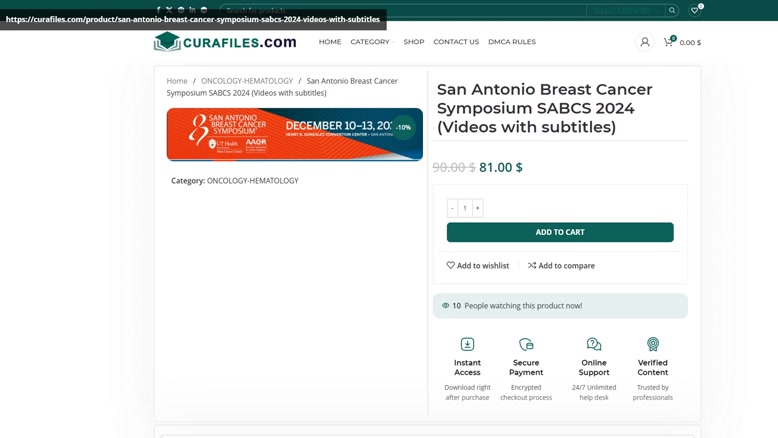The width and height of the screenshot is (778, 438).
Task: Open the shopping cart icon
Action: click(x=669, y=42)
